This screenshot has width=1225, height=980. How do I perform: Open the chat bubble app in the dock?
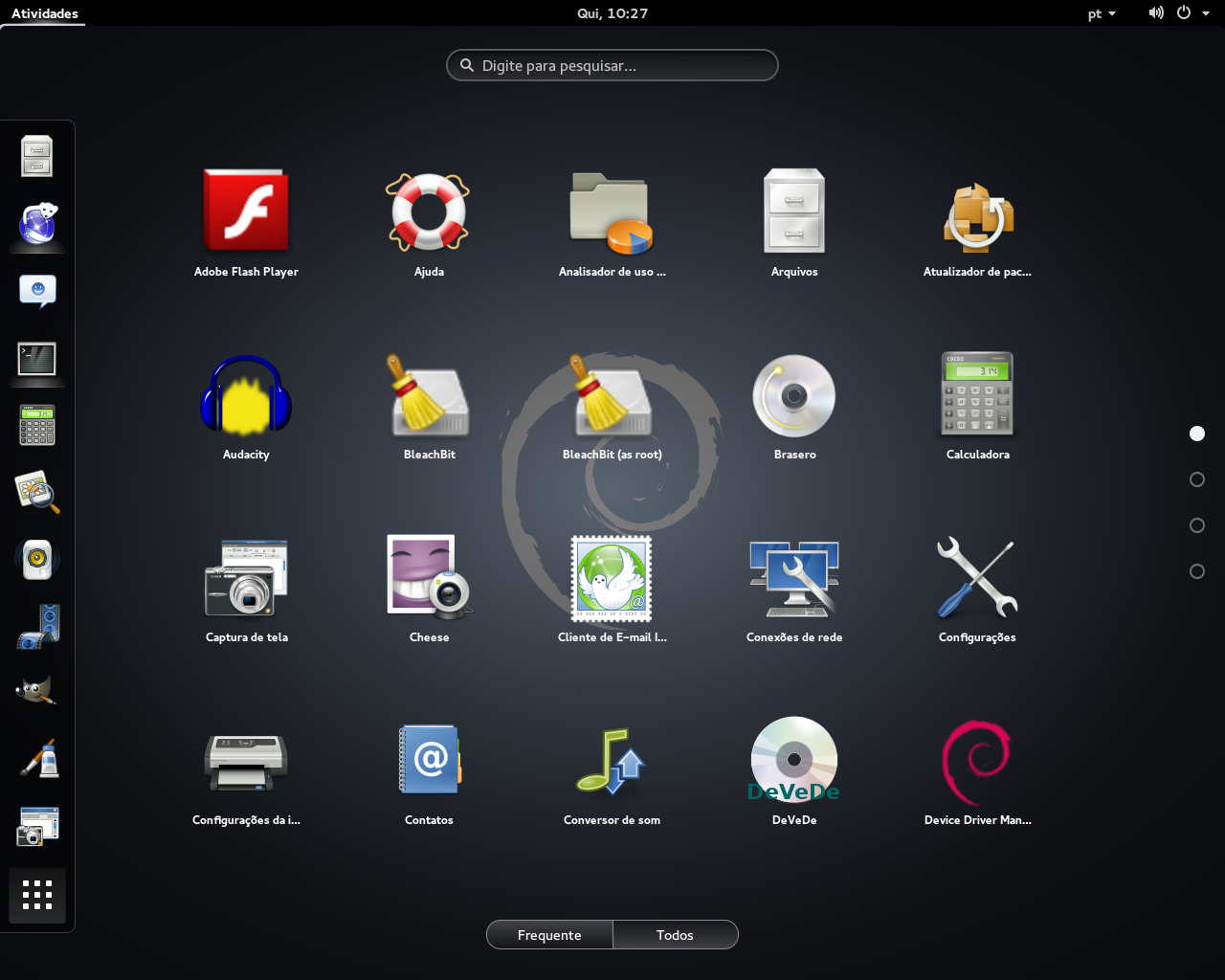coord(37,292)
